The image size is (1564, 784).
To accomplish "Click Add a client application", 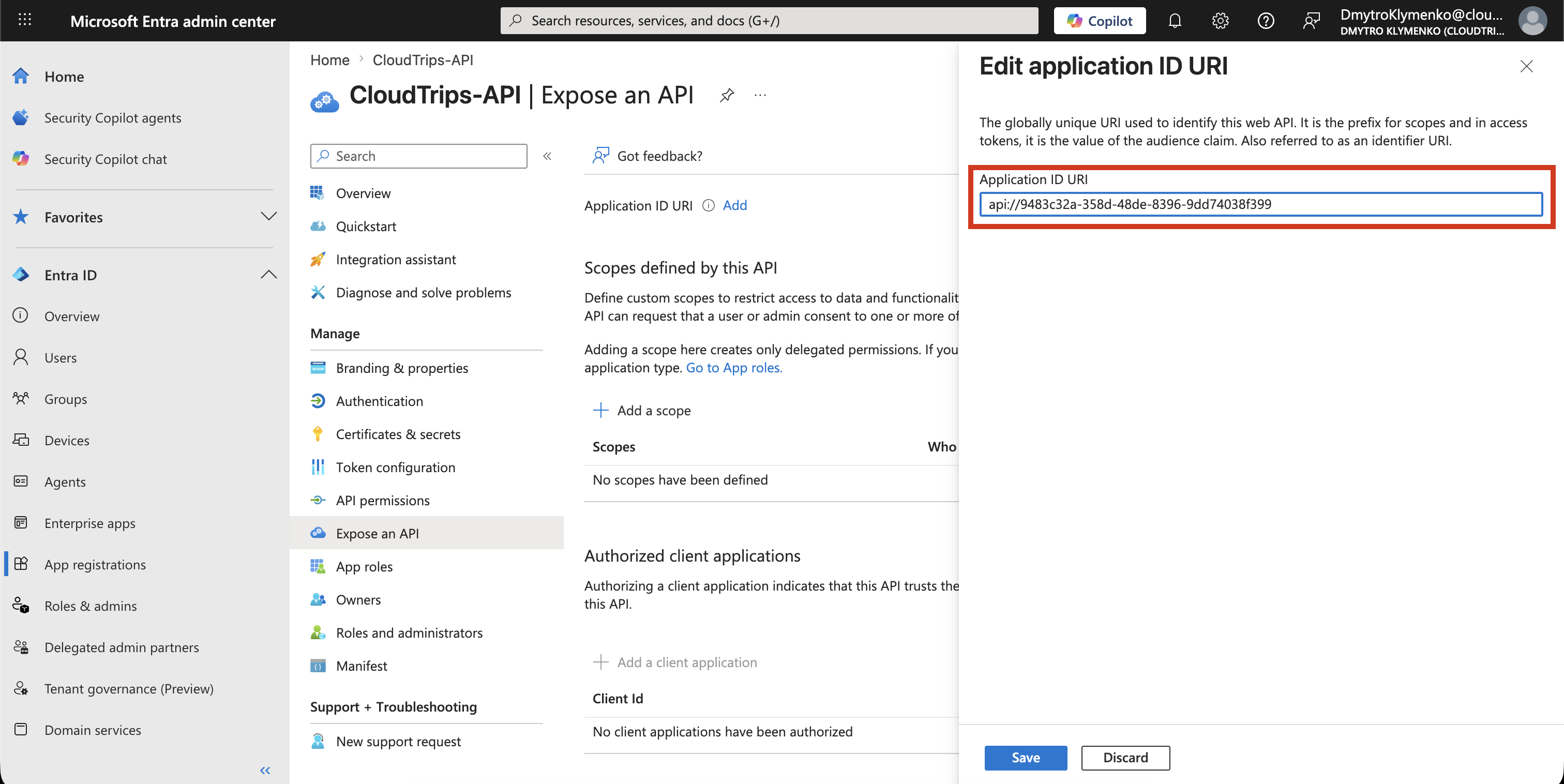I will [x=674, y=662].
